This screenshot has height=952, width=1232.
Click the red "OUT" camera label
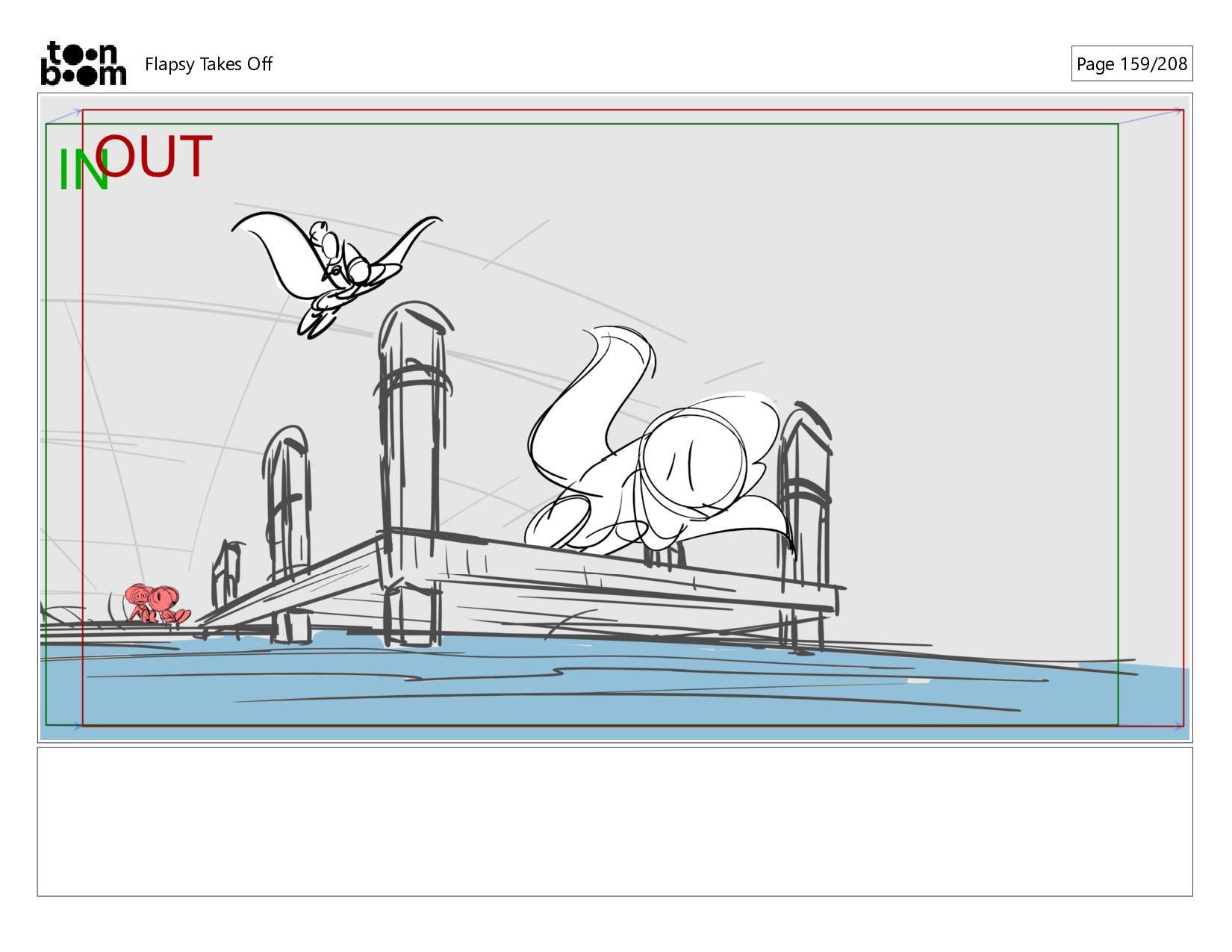pyautogui.click(x=154, y=156)
